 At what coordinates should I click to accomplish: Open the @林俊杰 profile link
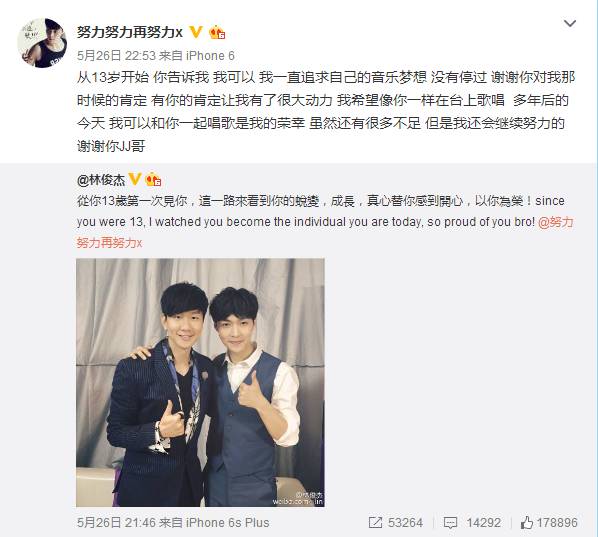[101, 180]
